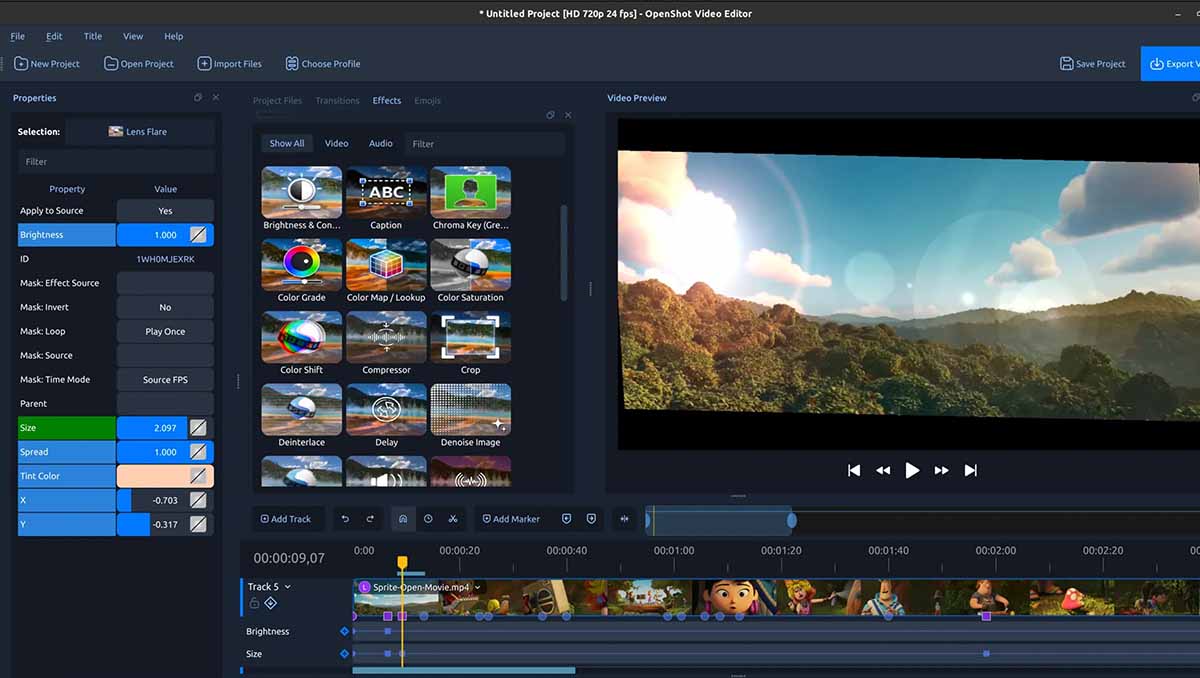Image resolution: width=1200 pixels, height=678 pixels.
Task: Select the Delay effect
Action: 386,416
